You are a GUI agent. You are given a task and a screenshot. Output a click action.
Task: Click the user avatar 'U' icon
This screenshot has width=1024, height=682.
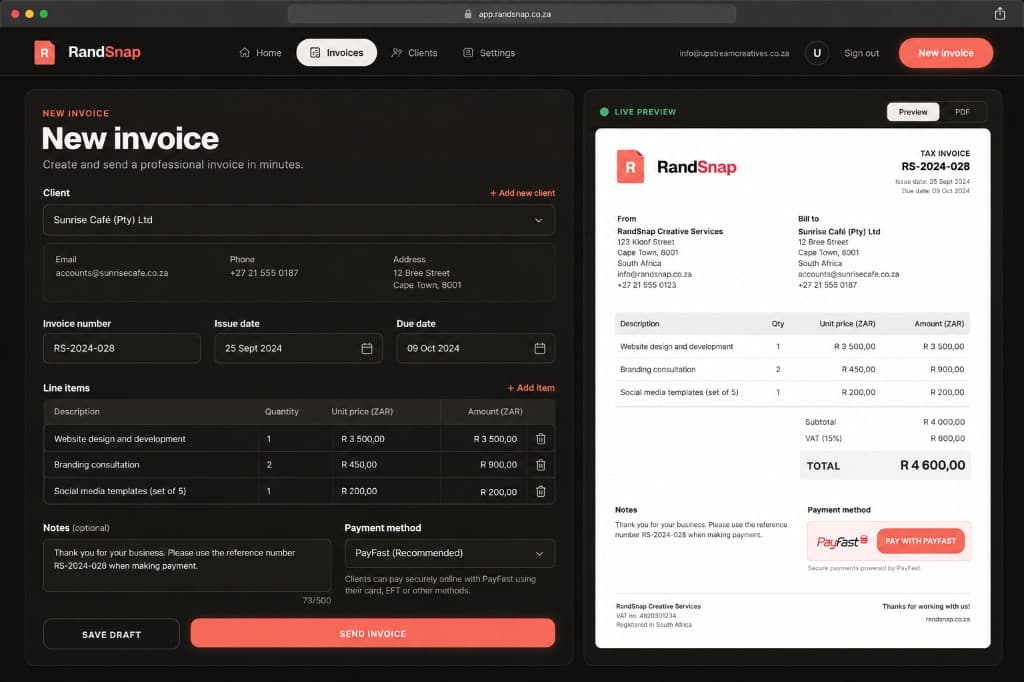pos(817,53)
